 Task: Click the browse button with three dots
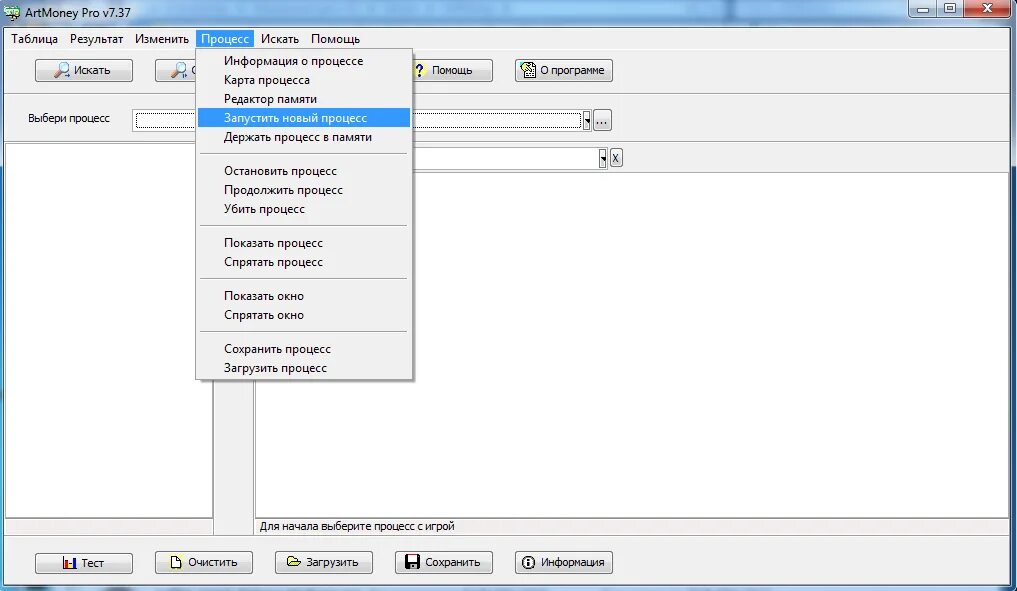602,121
